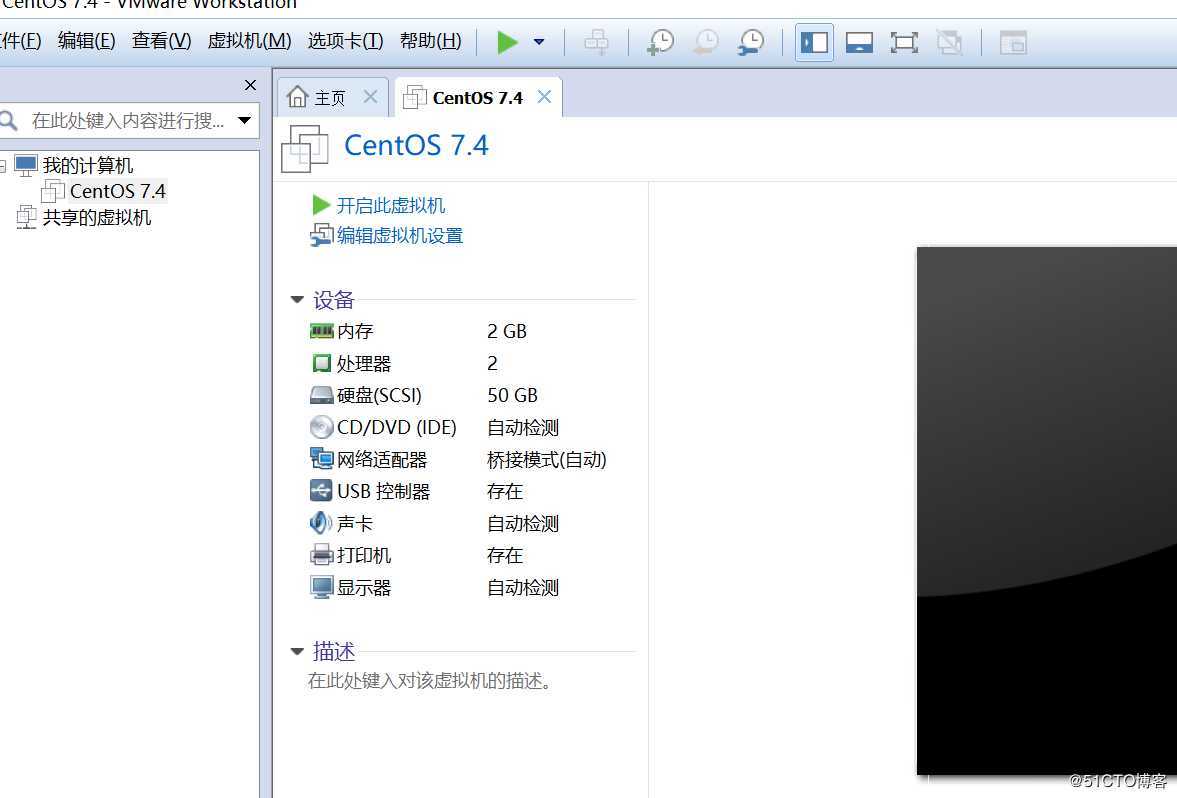Click the 网络适配器 network adapter icon

[321, 458]
